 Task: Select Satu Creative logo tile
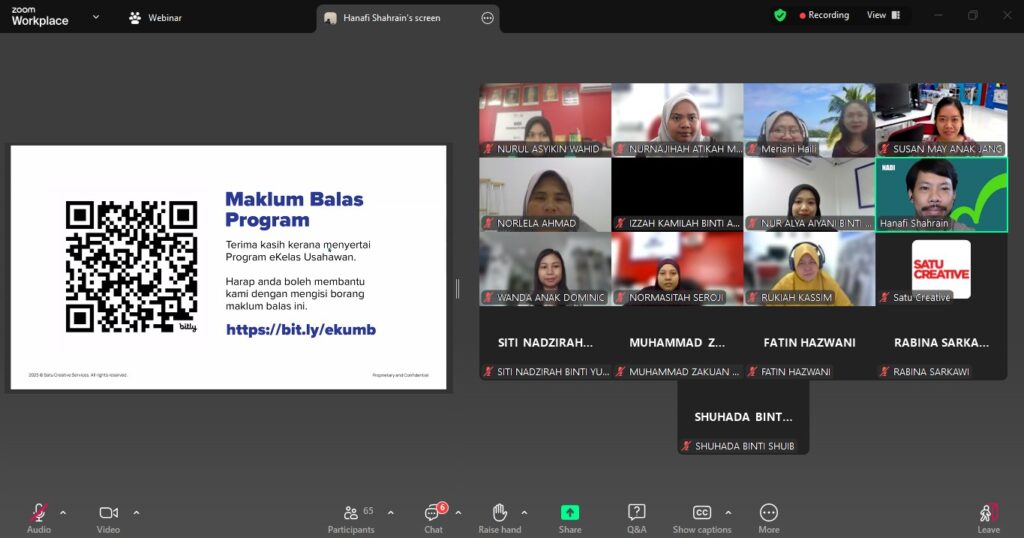[941, 269]
